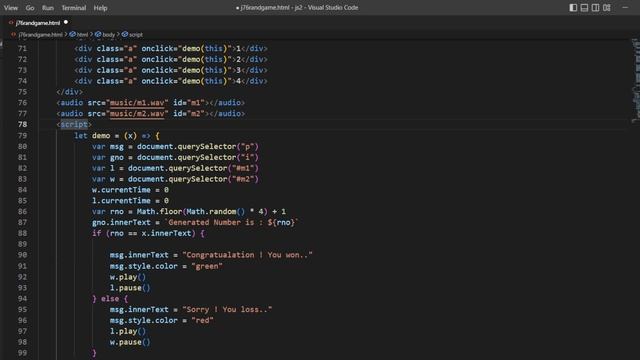Click '#m1' selector string line 82
Image resolution: width=640 pixels, height=360 pixels.
coord(243,168)
